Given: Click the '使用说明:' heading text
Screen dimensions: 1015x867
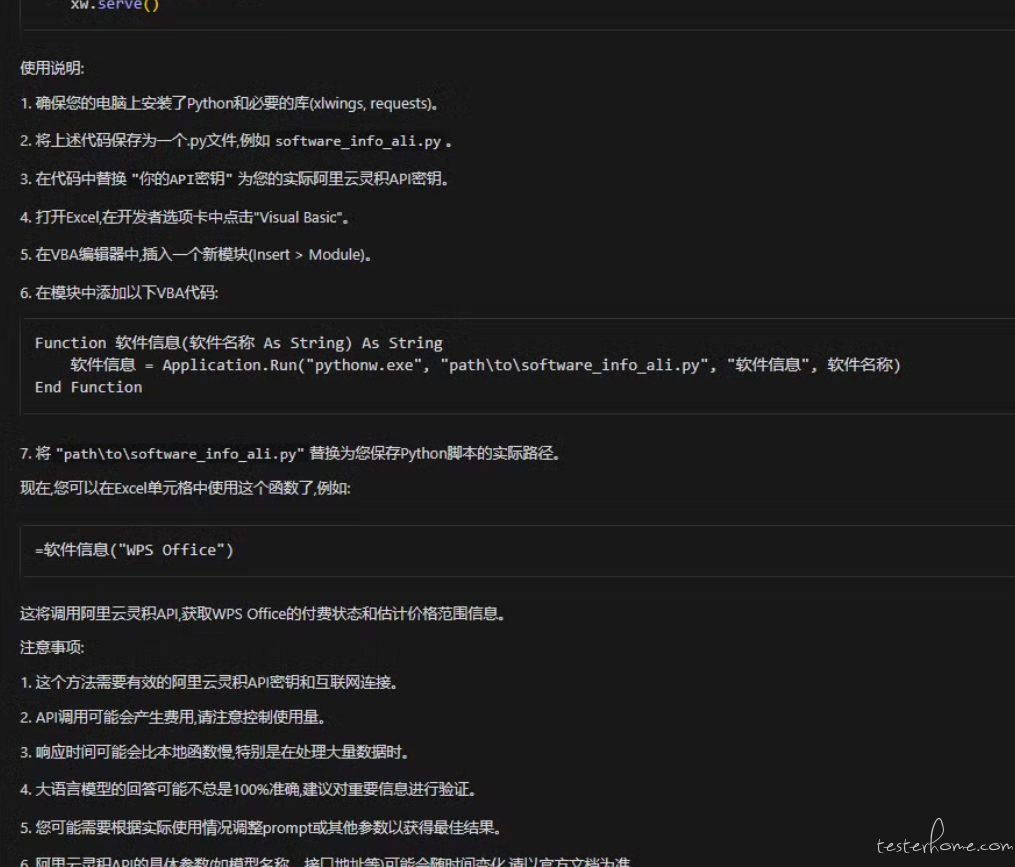Looking at the screenshot, I should (52, 68).
